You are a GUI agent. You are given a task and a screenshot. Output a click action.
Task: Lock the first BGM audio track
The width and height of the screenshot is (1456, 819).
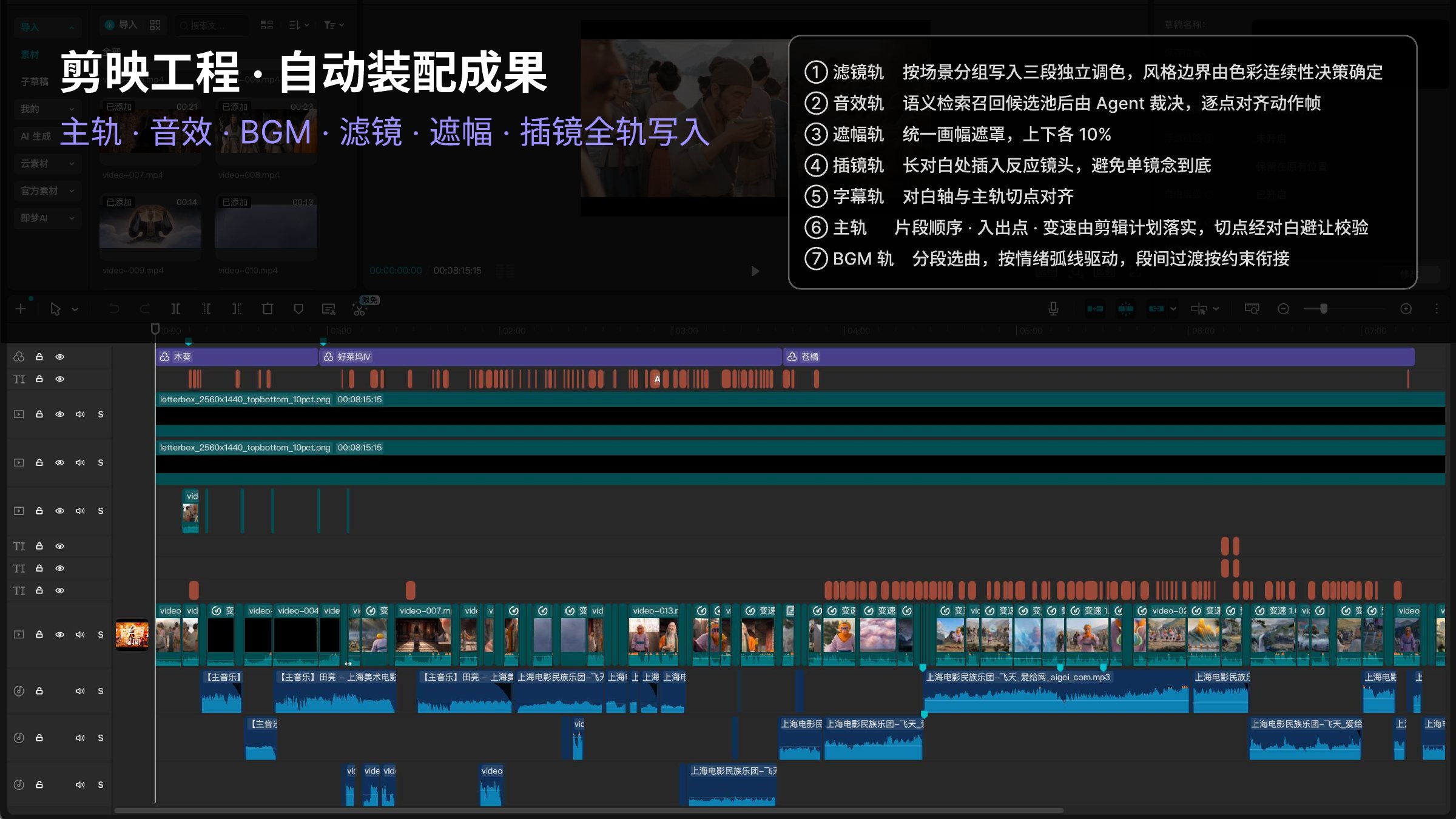[39, 691]
